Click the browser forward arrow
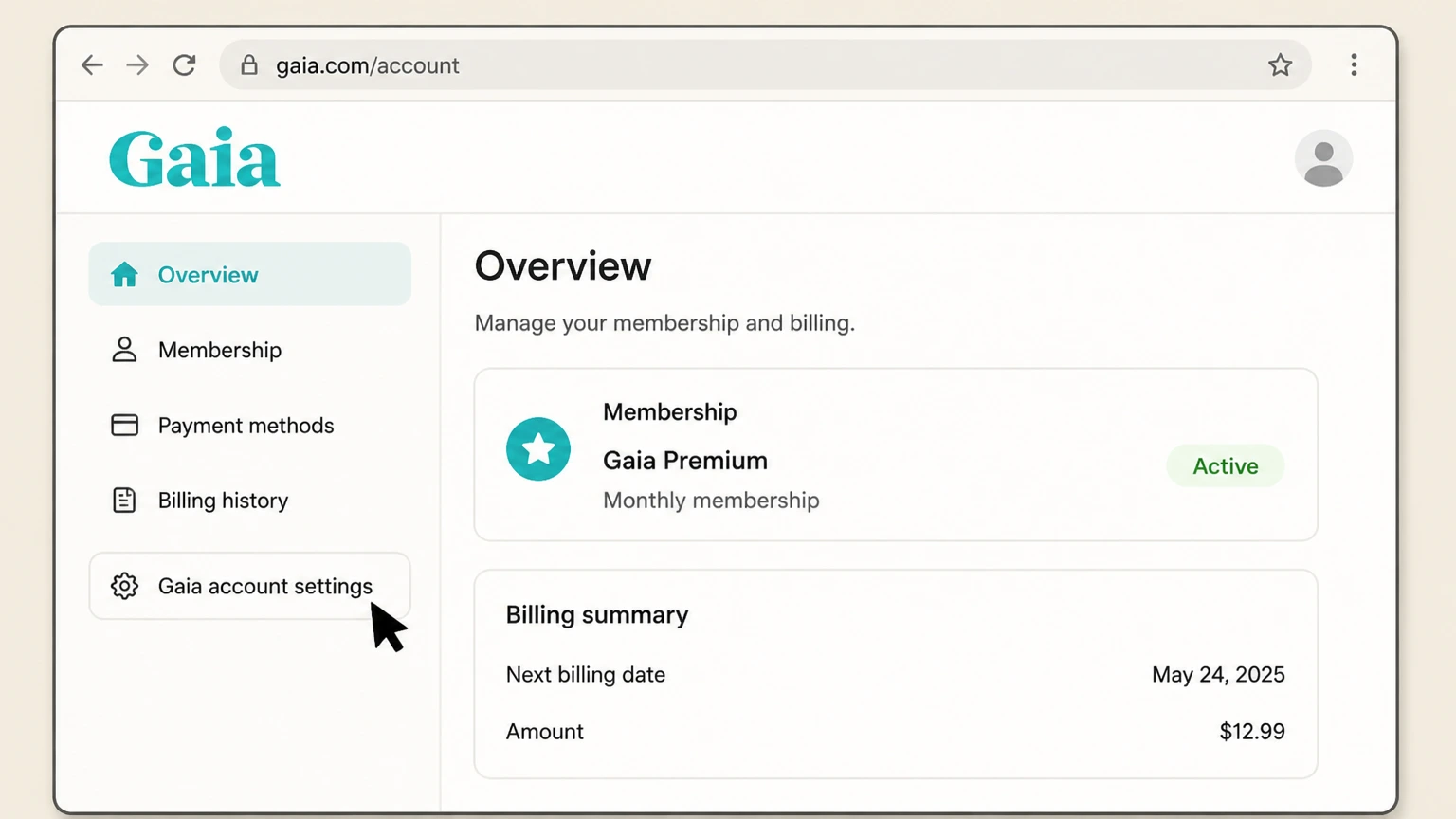1456x819 pixels. pos(137,64)
